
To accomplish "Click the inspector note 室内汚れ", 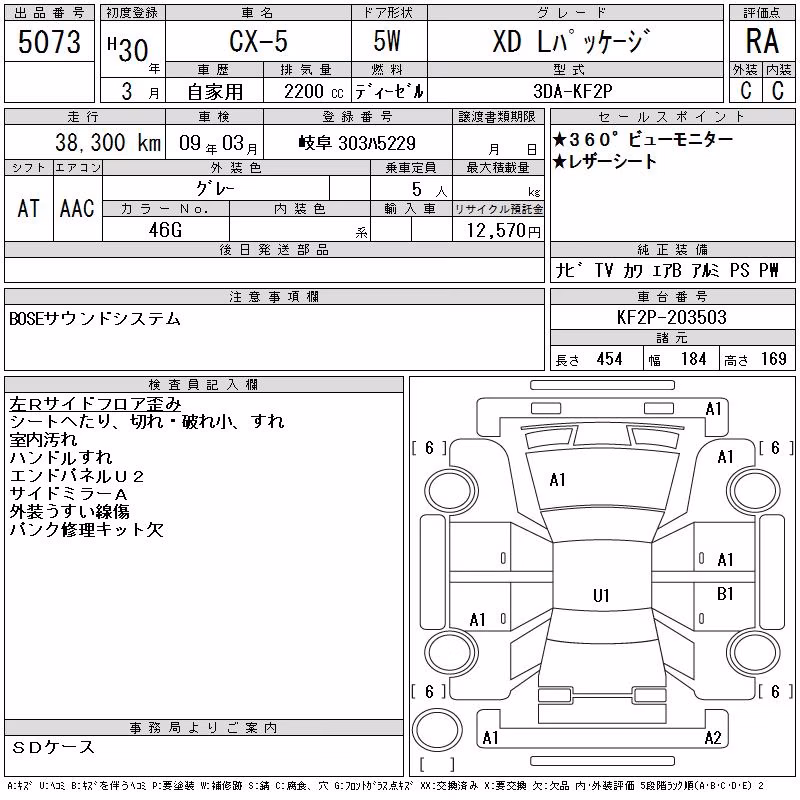I will [x=43, y=440].
